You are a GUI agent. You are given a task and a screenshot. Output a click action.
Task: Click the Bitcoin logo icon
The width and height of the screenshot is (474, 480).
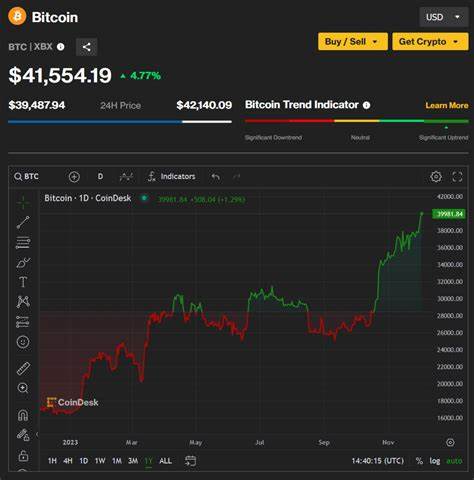click(17, 16)
